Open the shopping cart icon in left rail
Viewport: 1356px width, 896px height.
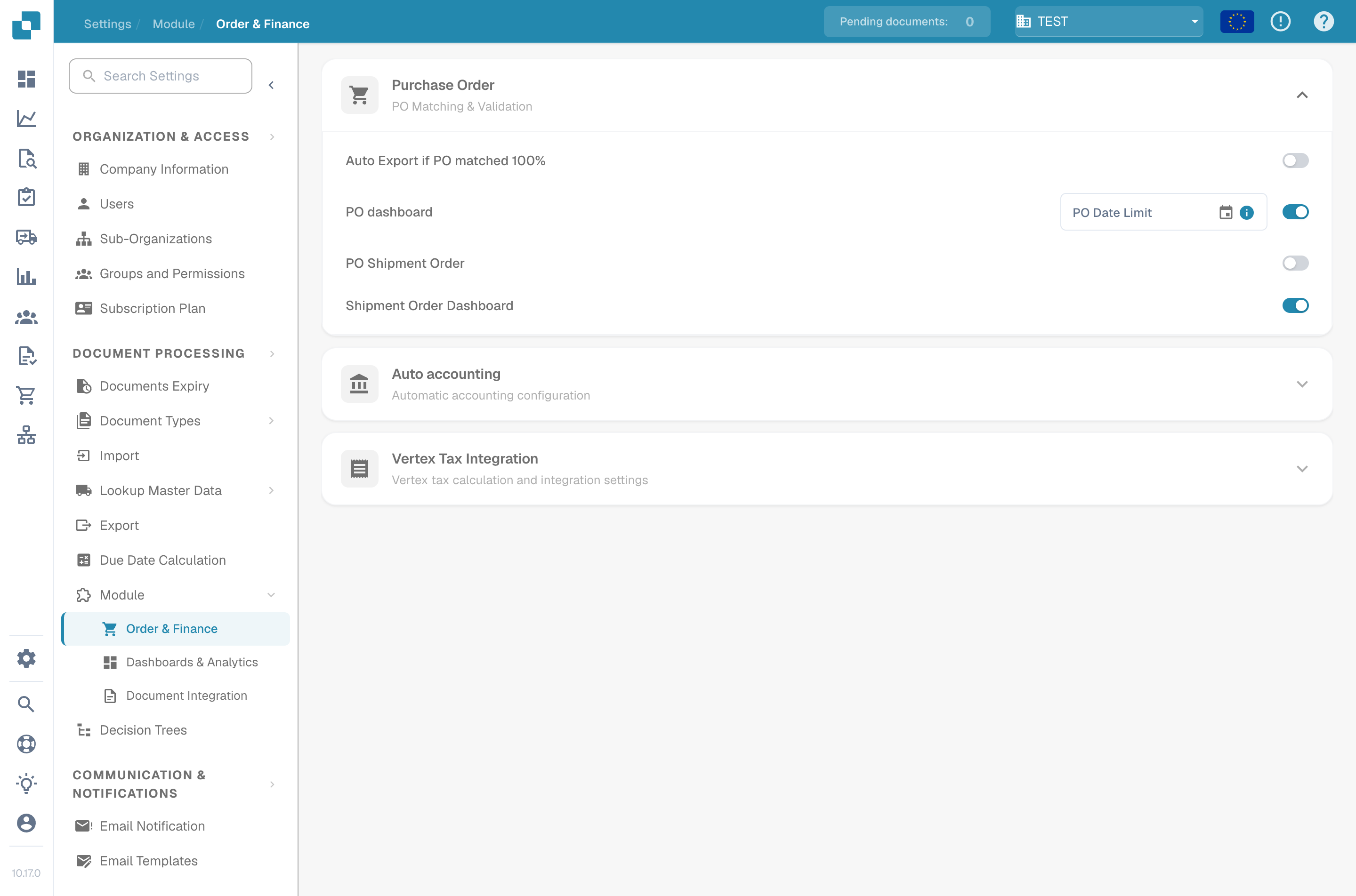pyautogui.click(x=26, y=395)
